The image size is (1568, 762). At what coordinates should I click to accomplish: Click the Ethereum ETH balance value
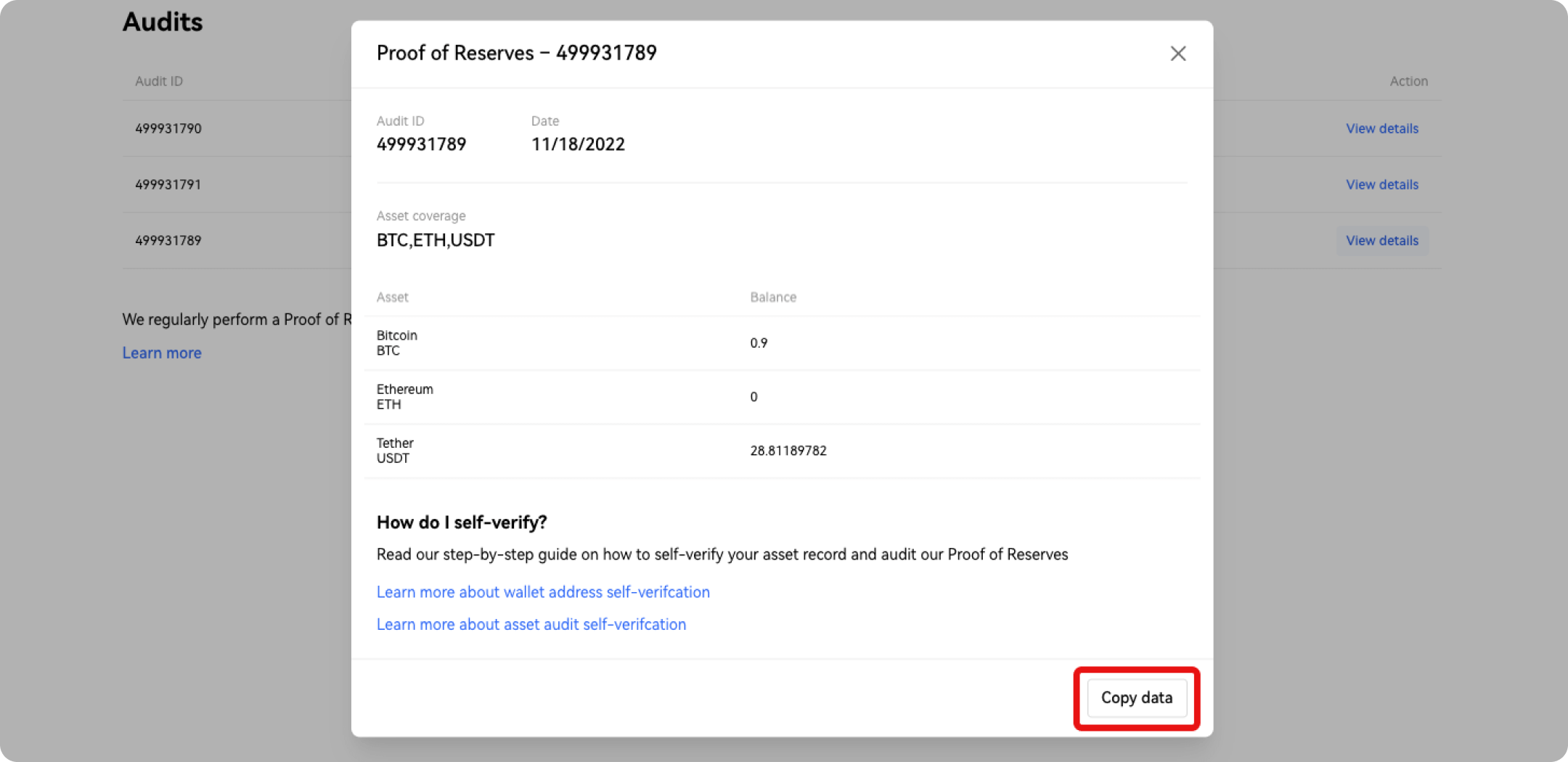pos(754,396)
